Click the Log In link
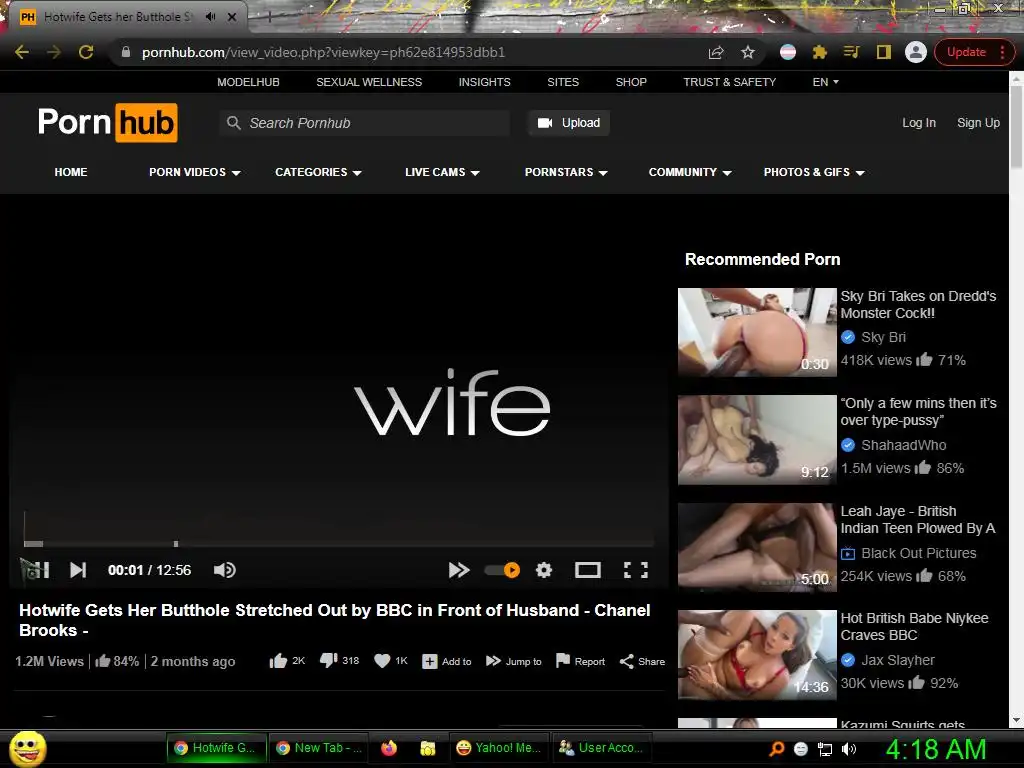The height and width of the screenshot is (768, 1024). click(919, 123)
